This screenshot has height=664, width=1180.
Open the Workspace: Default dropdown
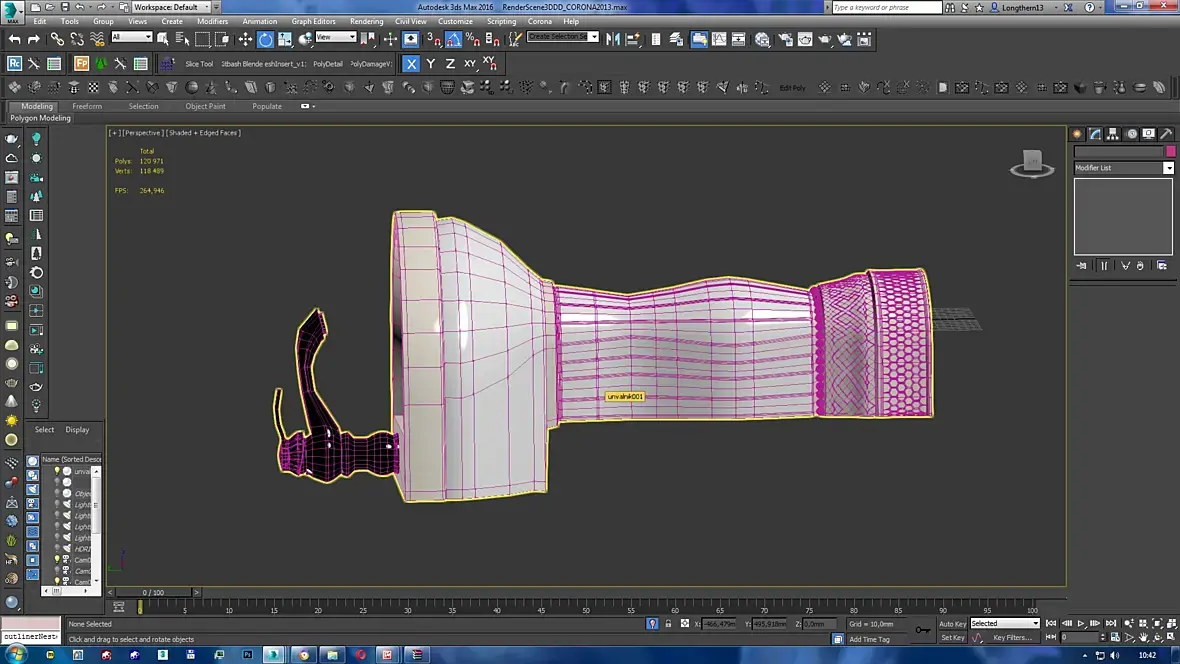[x=170, y=7]
